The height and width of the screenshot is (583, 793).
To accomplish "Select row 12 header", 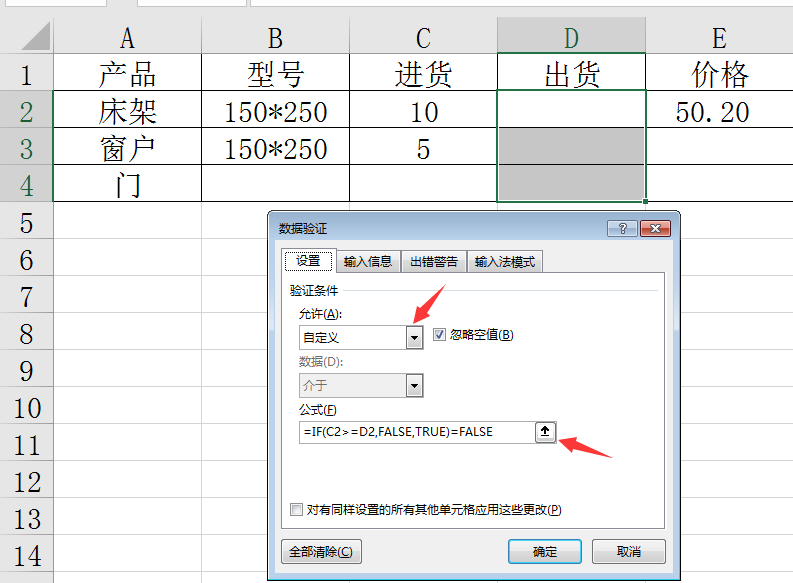I will (x=26, y=479).
